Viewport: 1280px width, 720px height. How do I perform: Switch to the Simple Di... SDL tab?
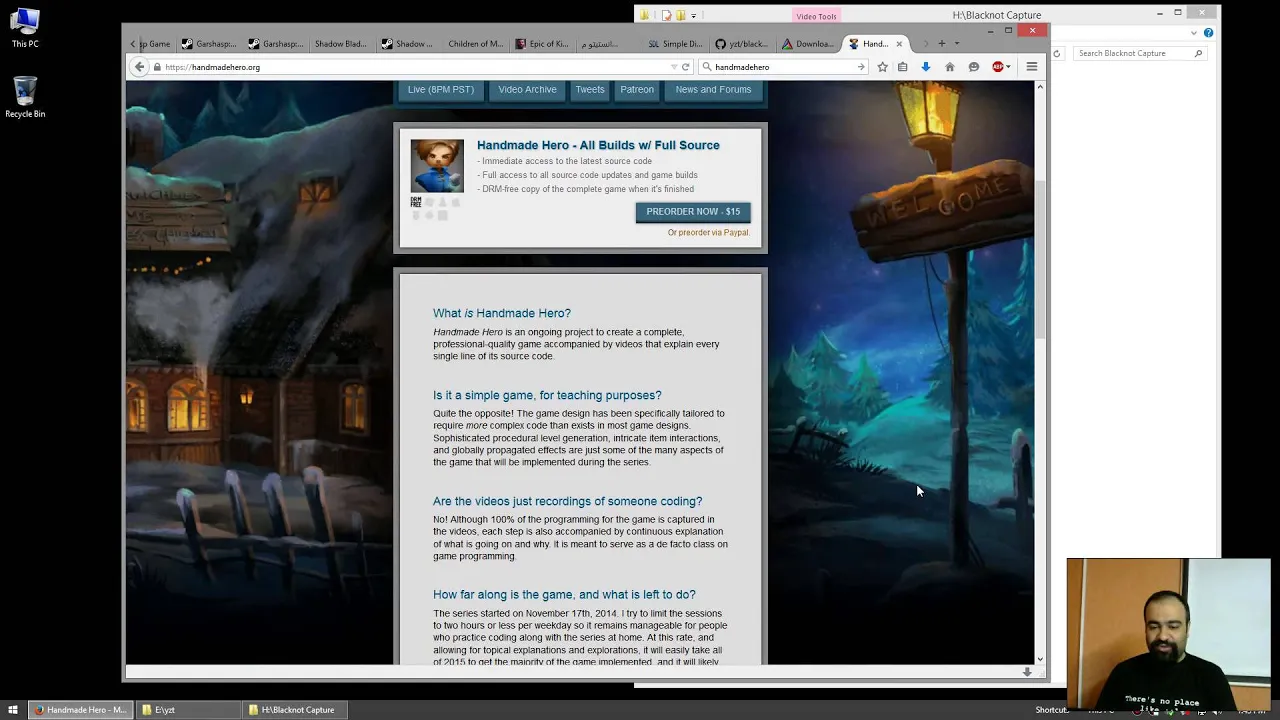pyautogui.click(x=675, y=44)
